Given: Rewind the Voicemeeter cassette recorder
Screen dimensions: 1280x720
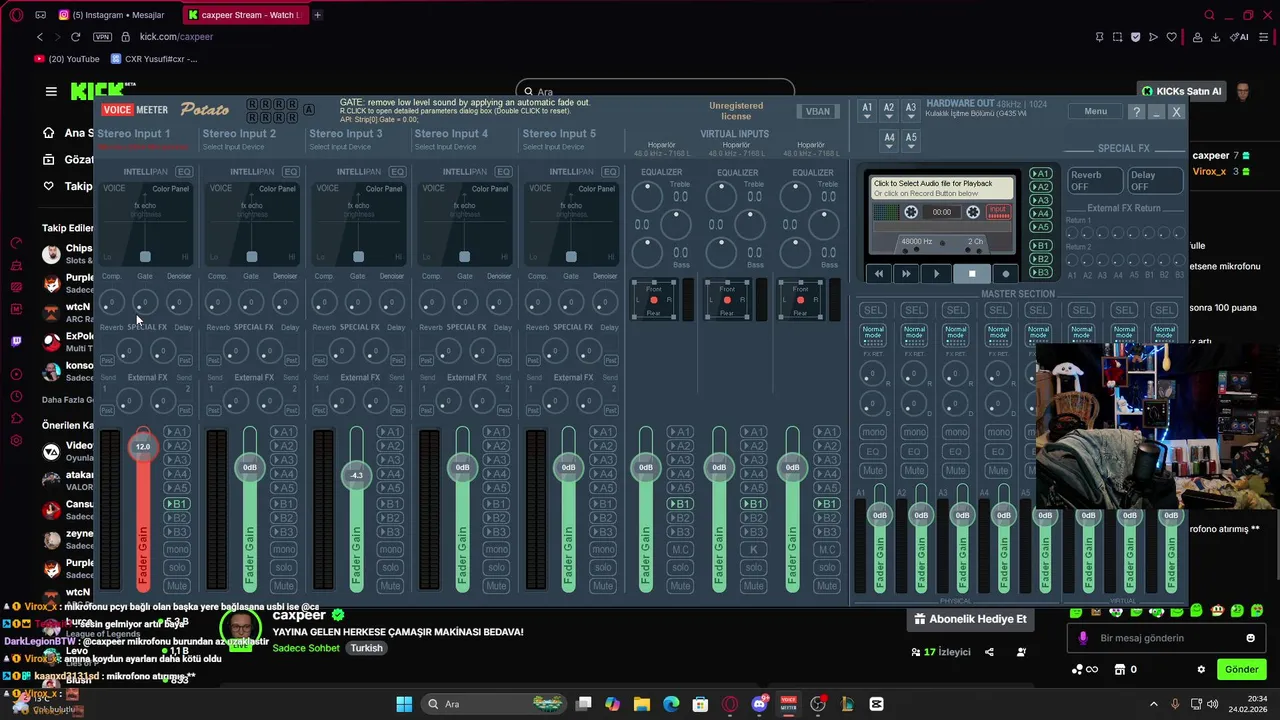Looking at the screenshot, I should pos(879,273).
